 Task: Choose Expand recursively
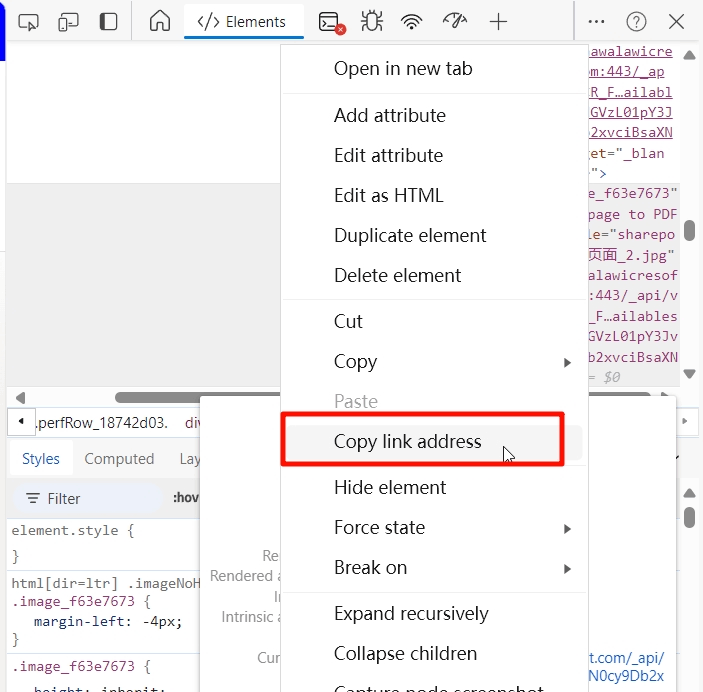pyautogui.click(x=434, y=614)
